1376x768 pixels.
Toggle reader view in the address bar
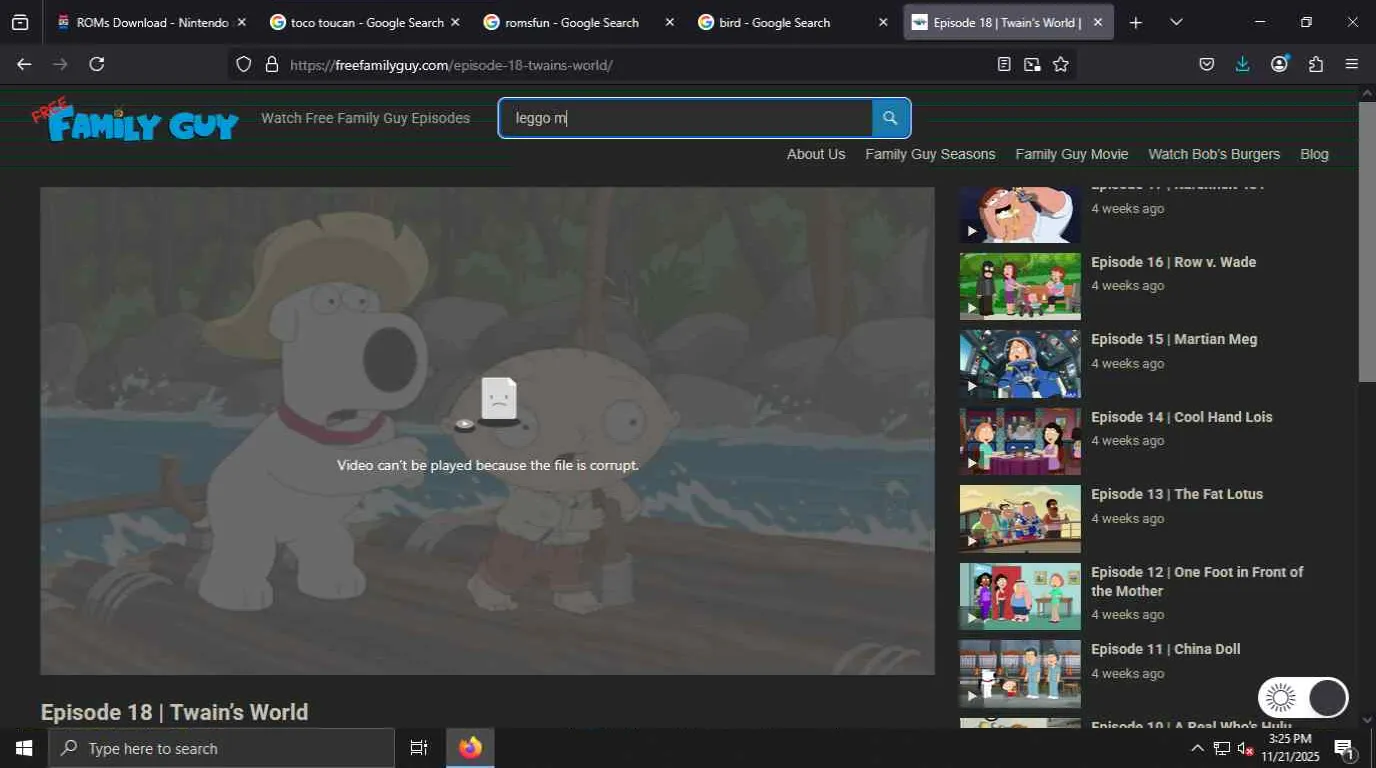(1004, 64)
